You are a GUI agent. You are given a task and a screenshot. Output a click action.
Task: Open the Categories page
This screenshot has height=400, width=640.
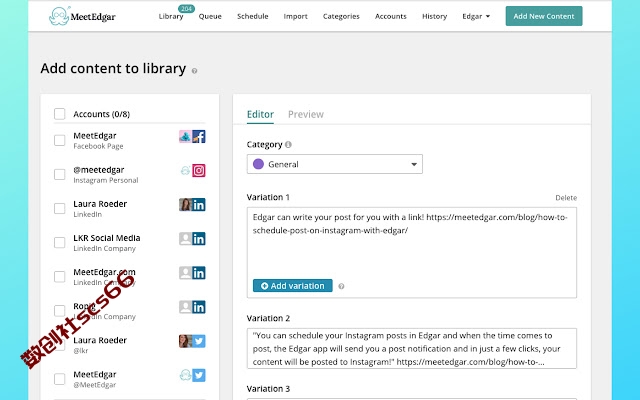pyautogui.click(x=341, y=16)
